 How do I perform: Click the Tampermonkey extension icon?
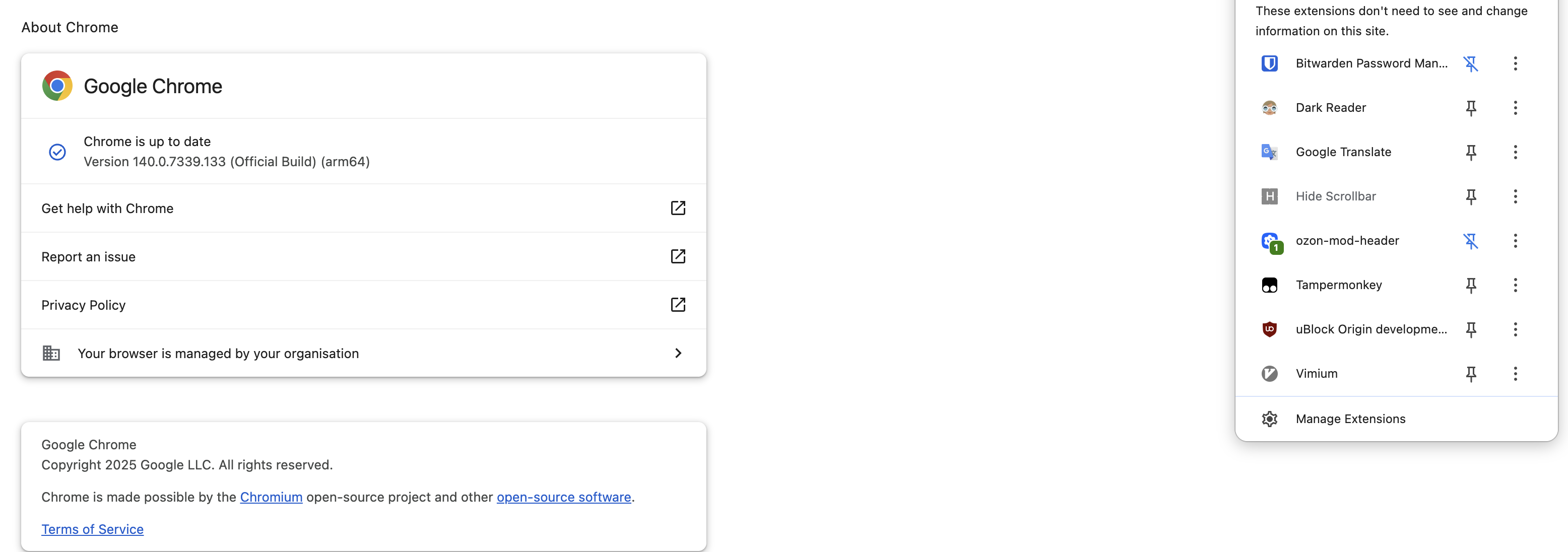1269,285
